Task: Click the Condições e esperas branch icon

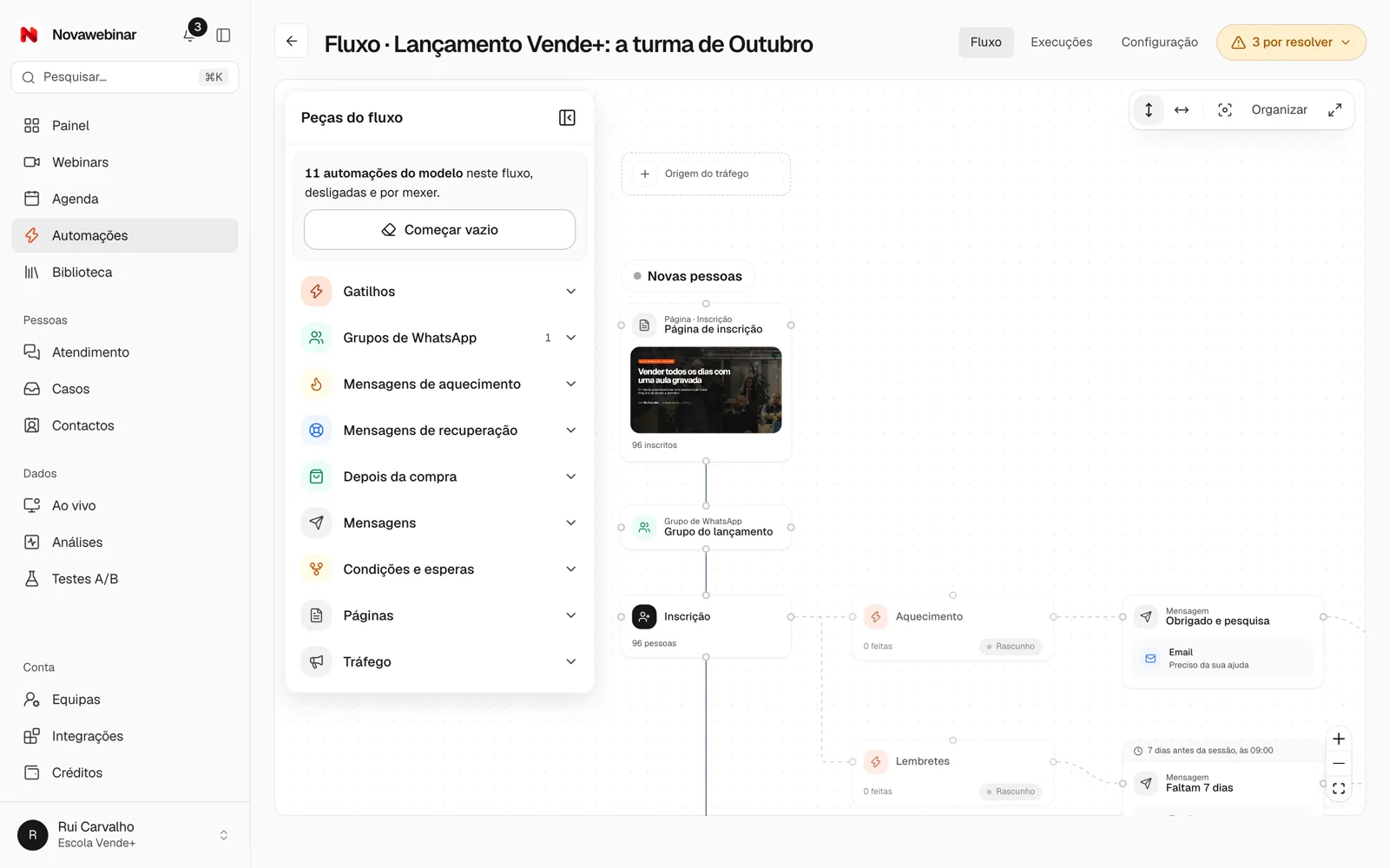Action: (x=317, y=569)
